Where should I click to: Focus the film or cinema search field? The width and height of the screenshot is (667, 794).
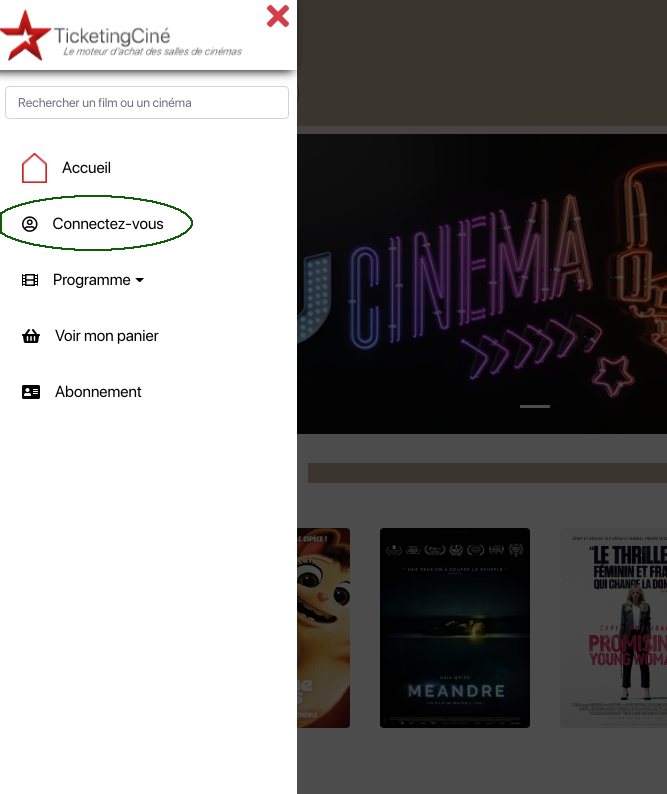point(147,103)
